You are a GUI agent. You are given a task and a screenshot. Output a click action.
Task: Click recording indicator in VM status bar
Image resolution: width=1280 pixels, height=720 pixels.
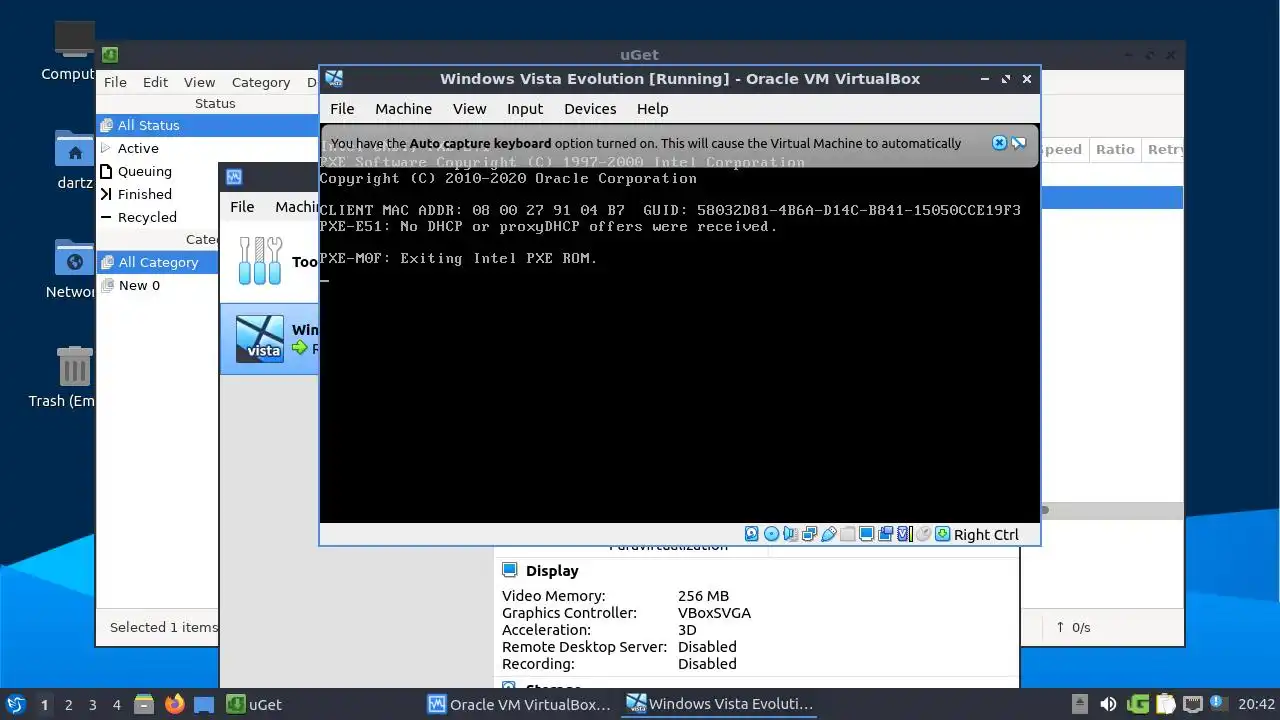click(886, 534)
